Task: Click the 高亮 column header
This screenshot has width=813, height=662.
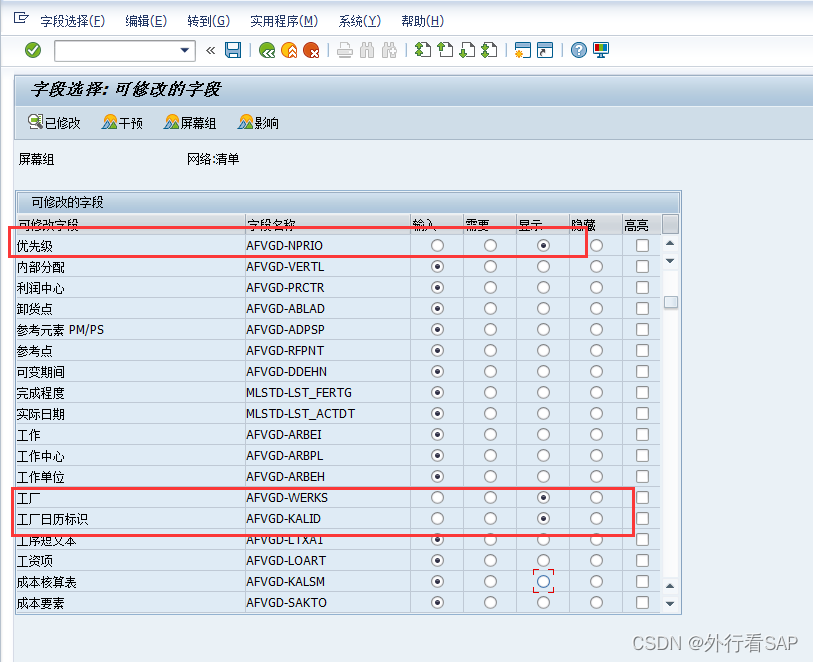Action: (642, 224)
